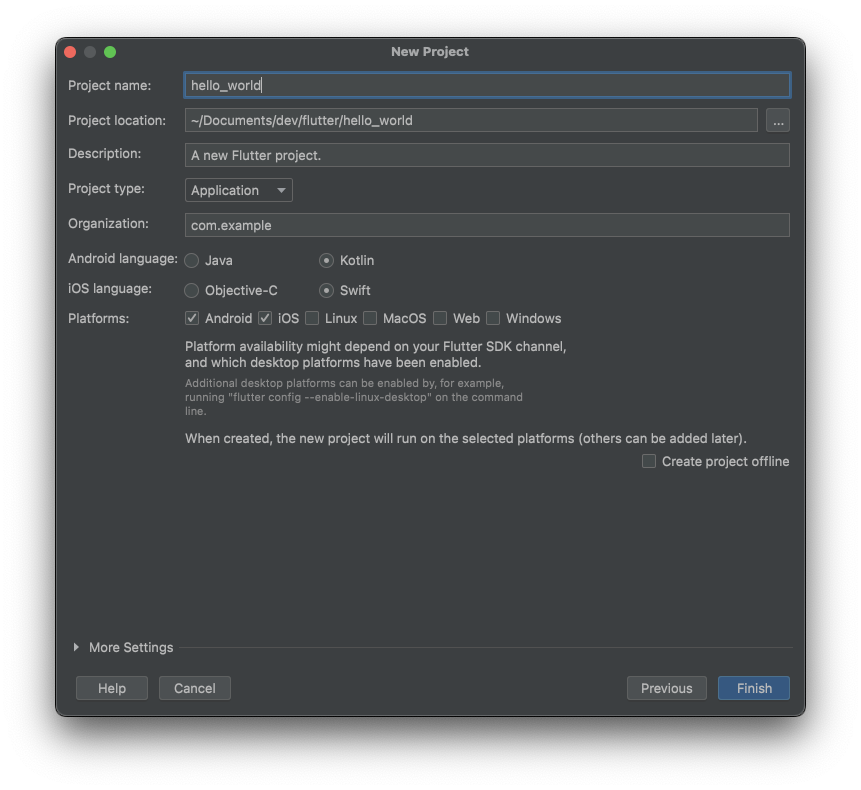The image size is (861, 790).
Task: Enable the Linux platform checkbox
Action: [x=312, y=318]
